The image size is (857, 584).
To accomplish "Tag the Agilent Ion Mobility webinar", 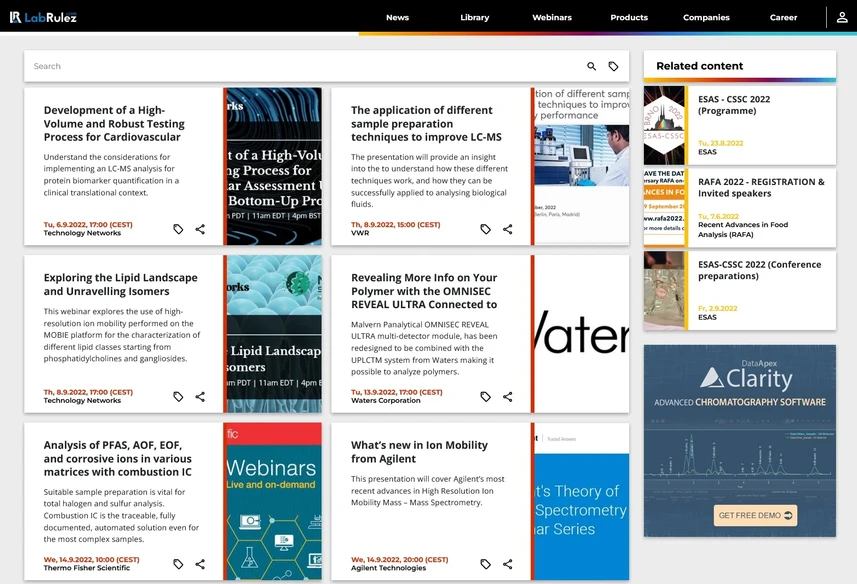I will (x=485, y=564).
